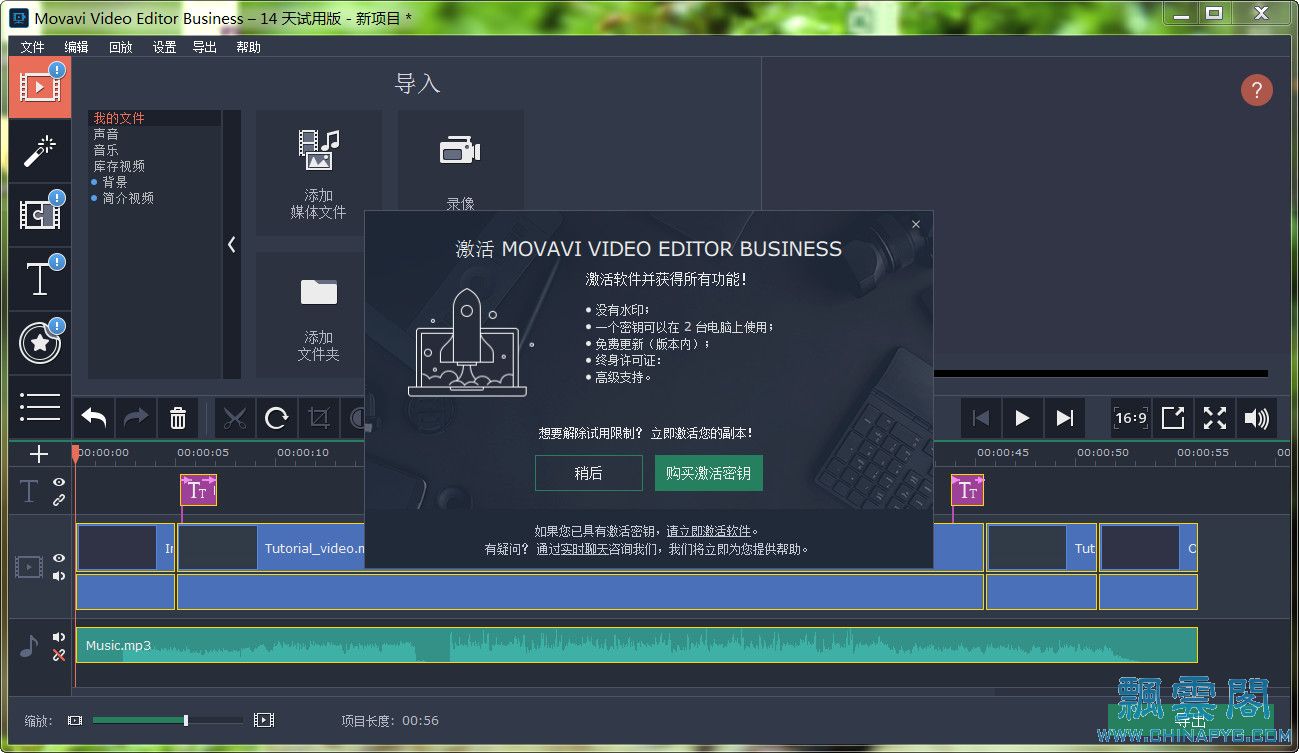Screen dimensions: 1299x753
Task: Open the More tools list icon
Action: pyautogui.click(x=40, y=407)
